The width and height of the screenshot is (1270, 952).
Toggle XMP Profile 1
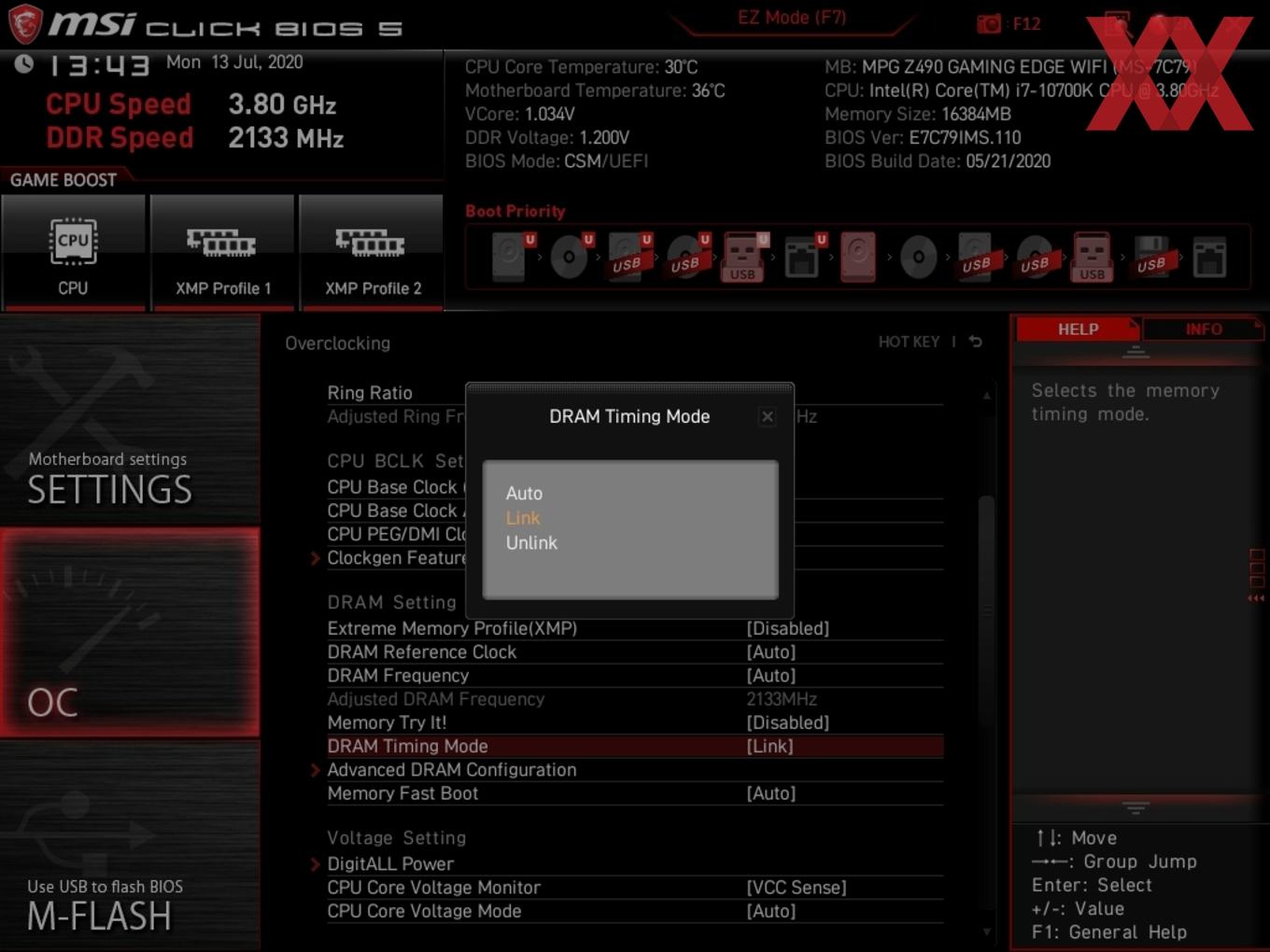point(222,252)
